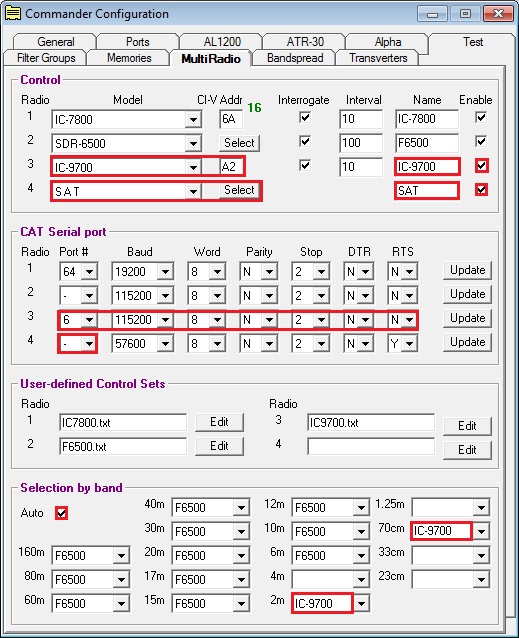Expand radio 1 Port # dropdown showing 64
This screenshot has width=519, height=638.
coord(89,271)
